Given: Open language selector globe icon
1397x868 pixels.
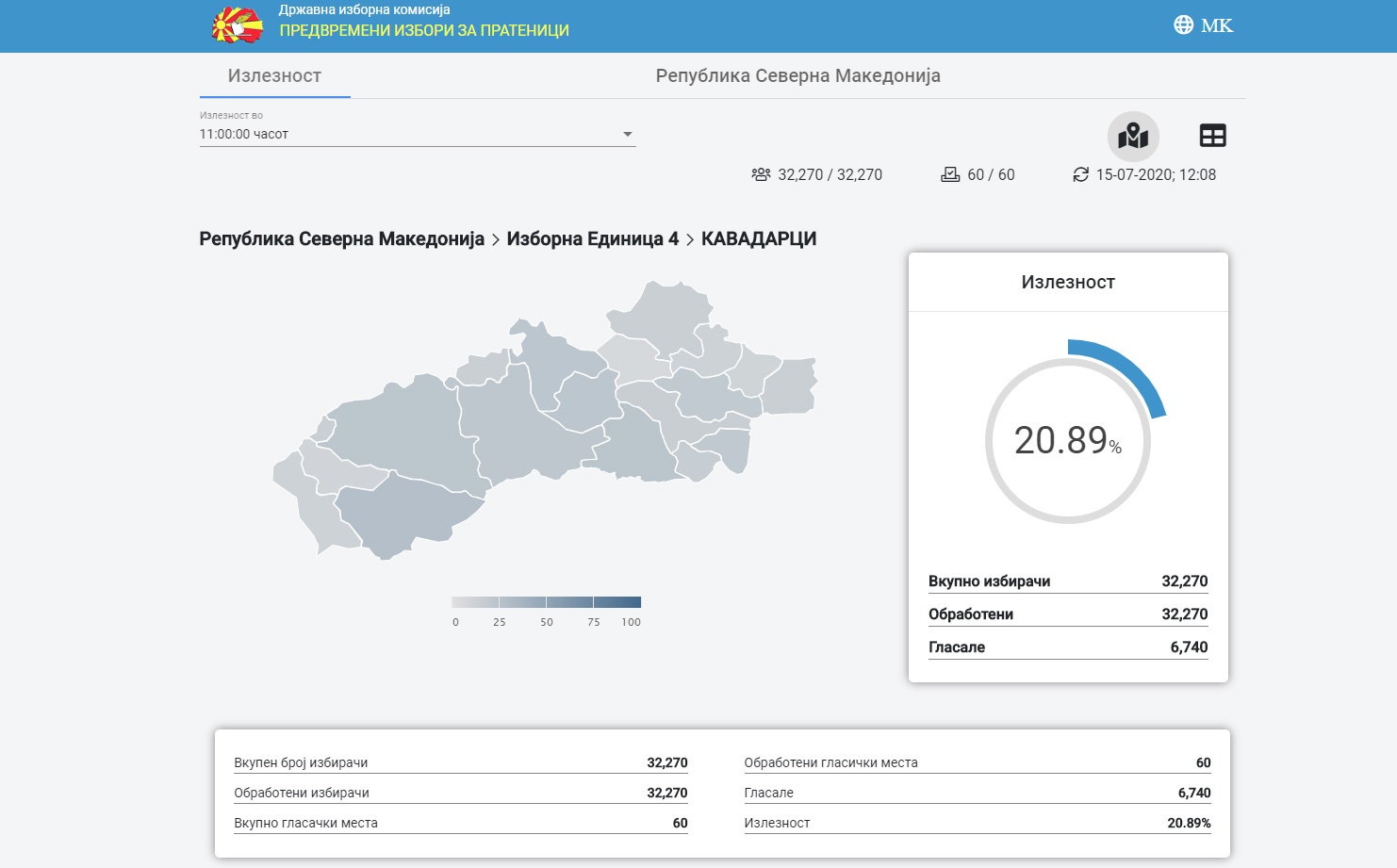Looking at the screenshot, I should (x=1183, y=25).
